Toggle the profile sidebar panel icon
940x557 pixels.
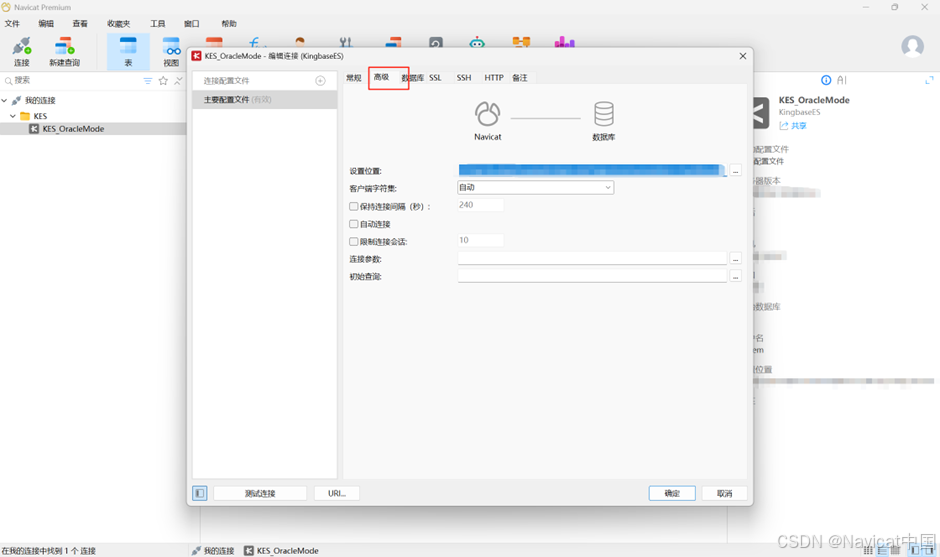tap(200, 493)
